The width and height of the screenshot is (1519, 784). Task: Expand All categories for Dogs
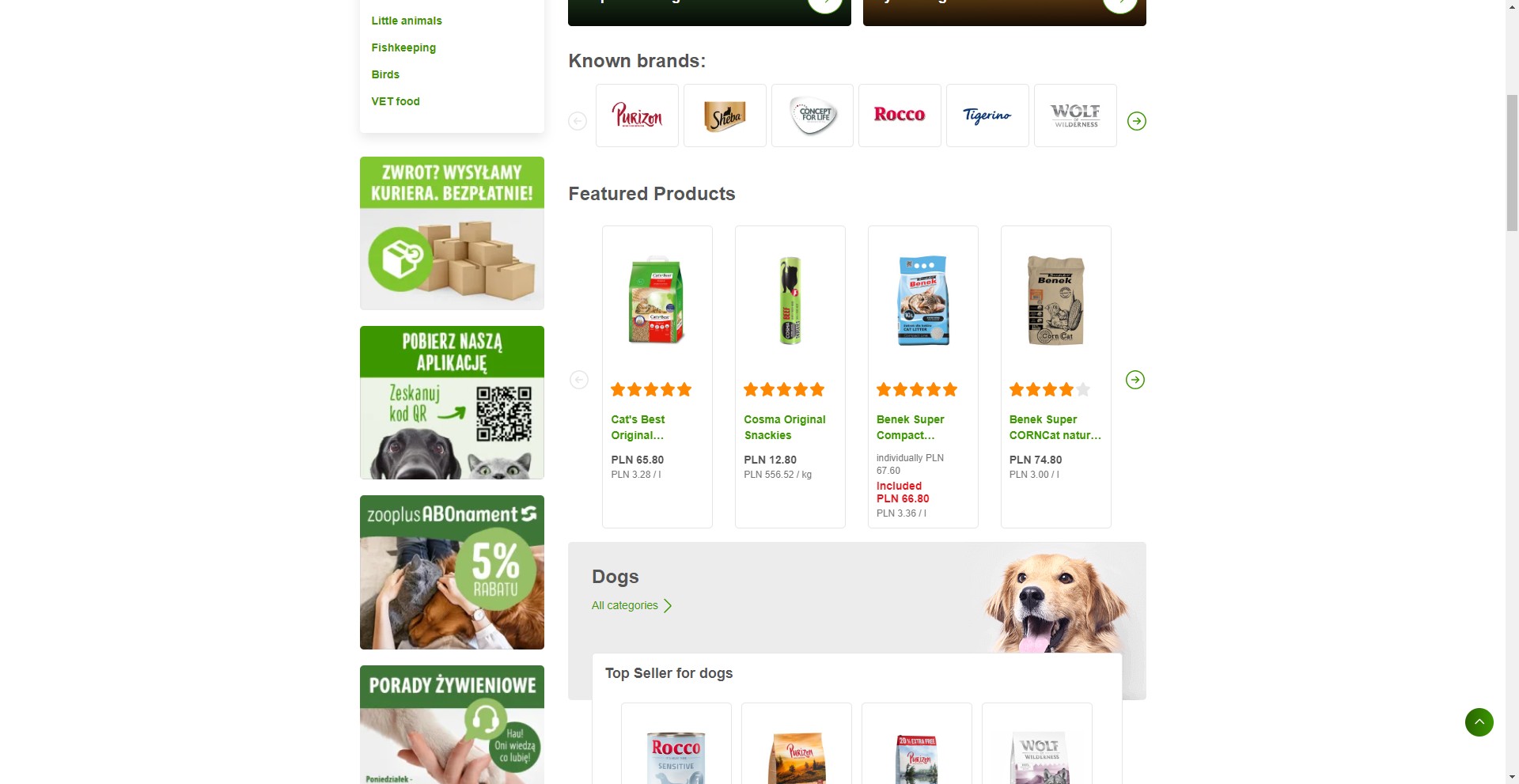point(631,605)
